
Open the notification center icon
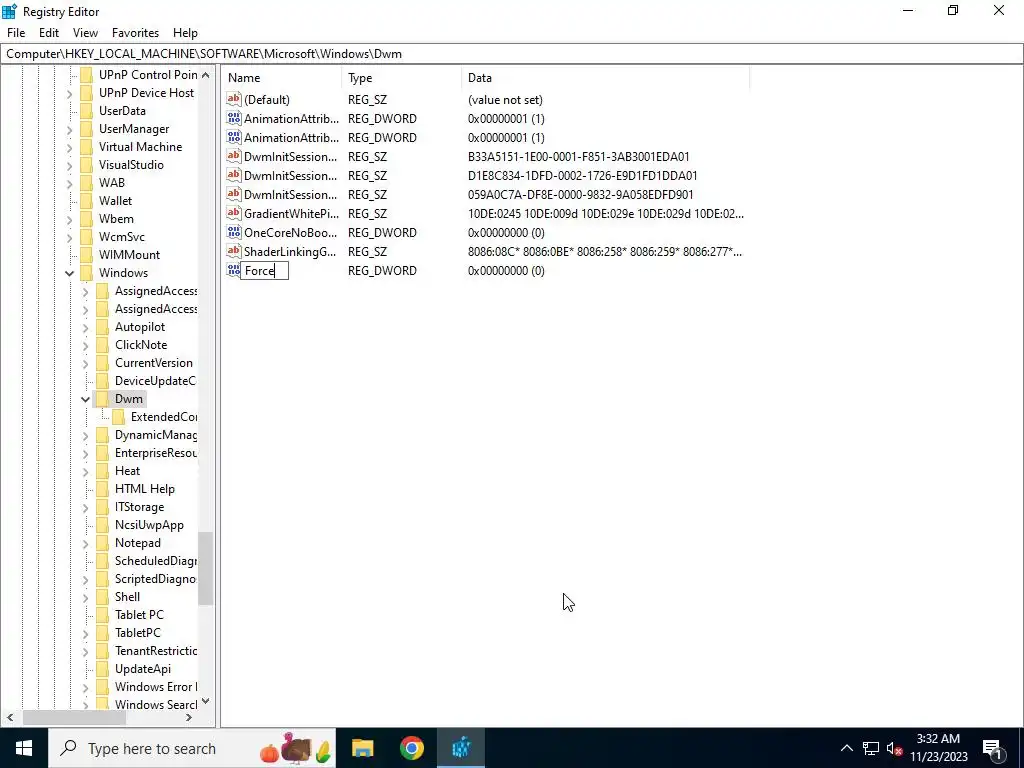click(992, 748)
